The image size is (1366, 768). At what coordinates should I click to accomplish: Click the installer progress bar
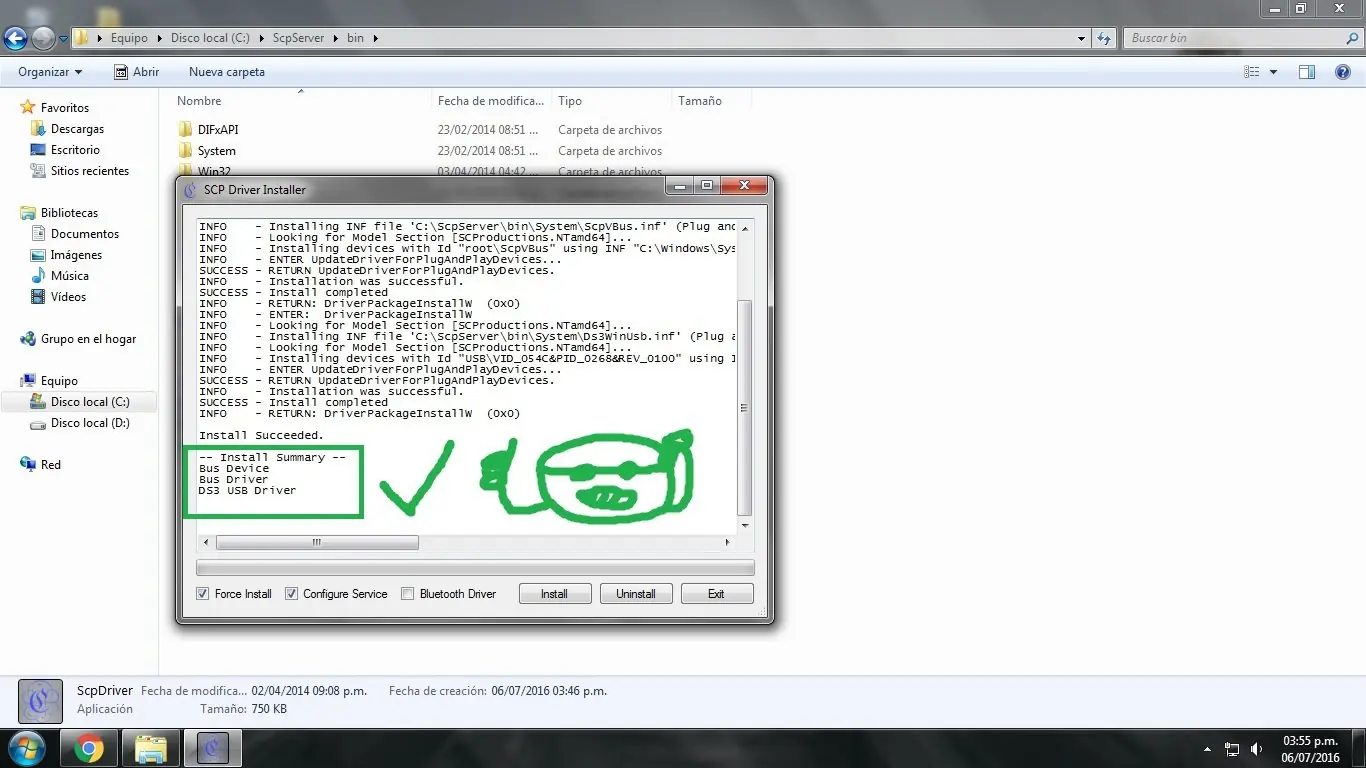pos(475,568)
